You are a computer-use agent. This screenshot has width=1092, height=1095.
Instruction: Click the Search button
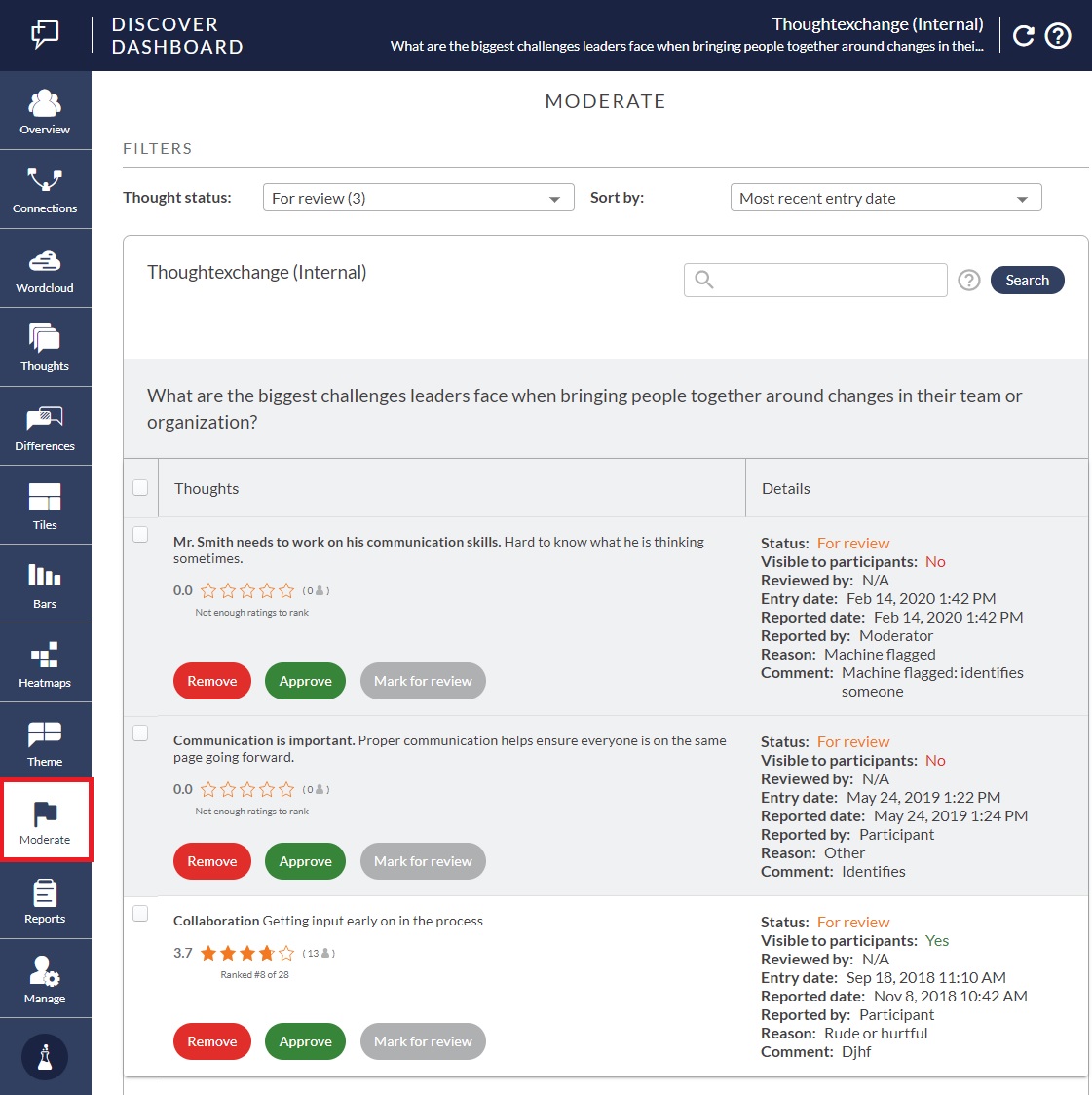[x=1027, y=280]
